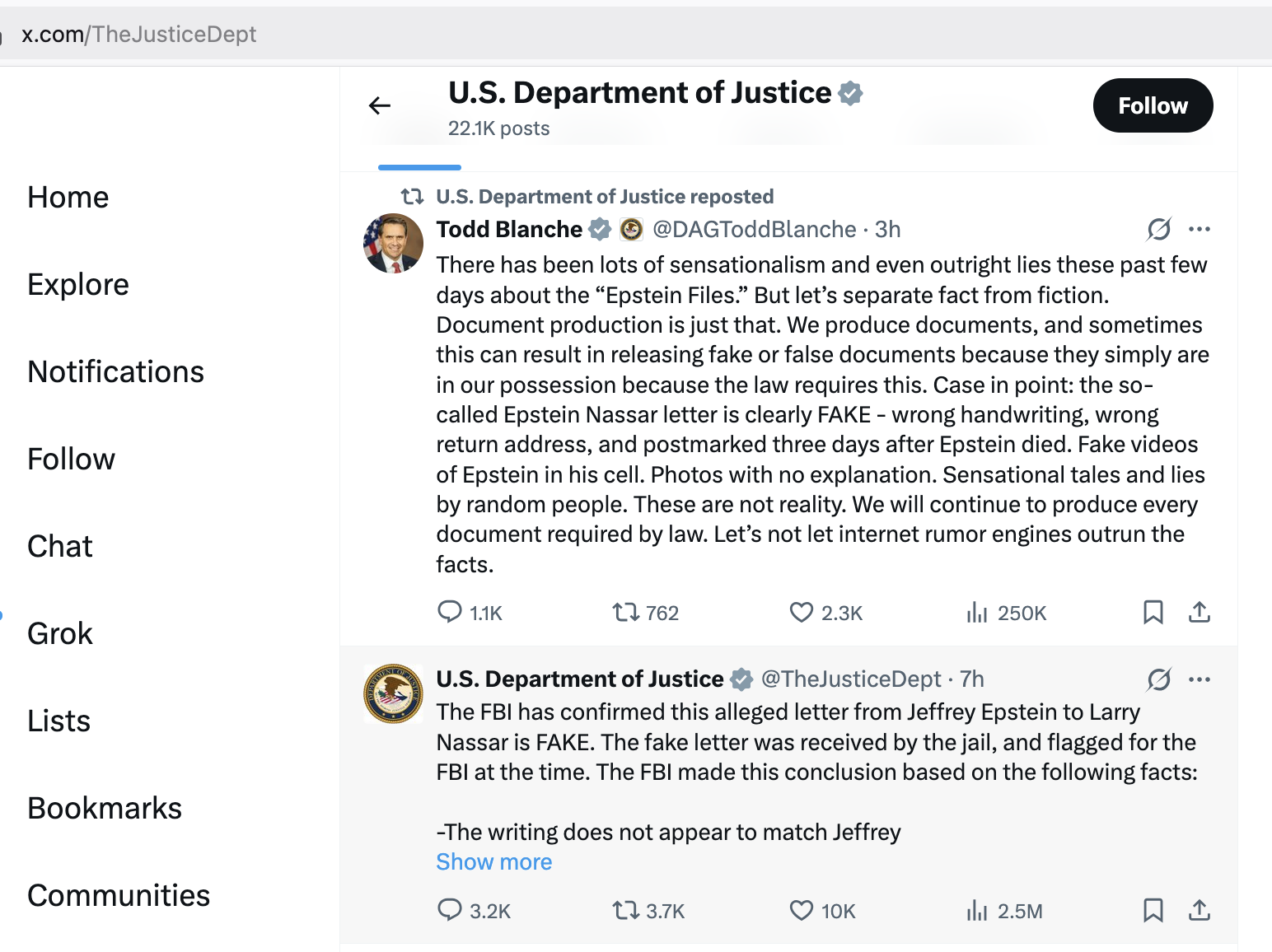
Task: Click the back arrow icon
Action: [x=380, y=105]
